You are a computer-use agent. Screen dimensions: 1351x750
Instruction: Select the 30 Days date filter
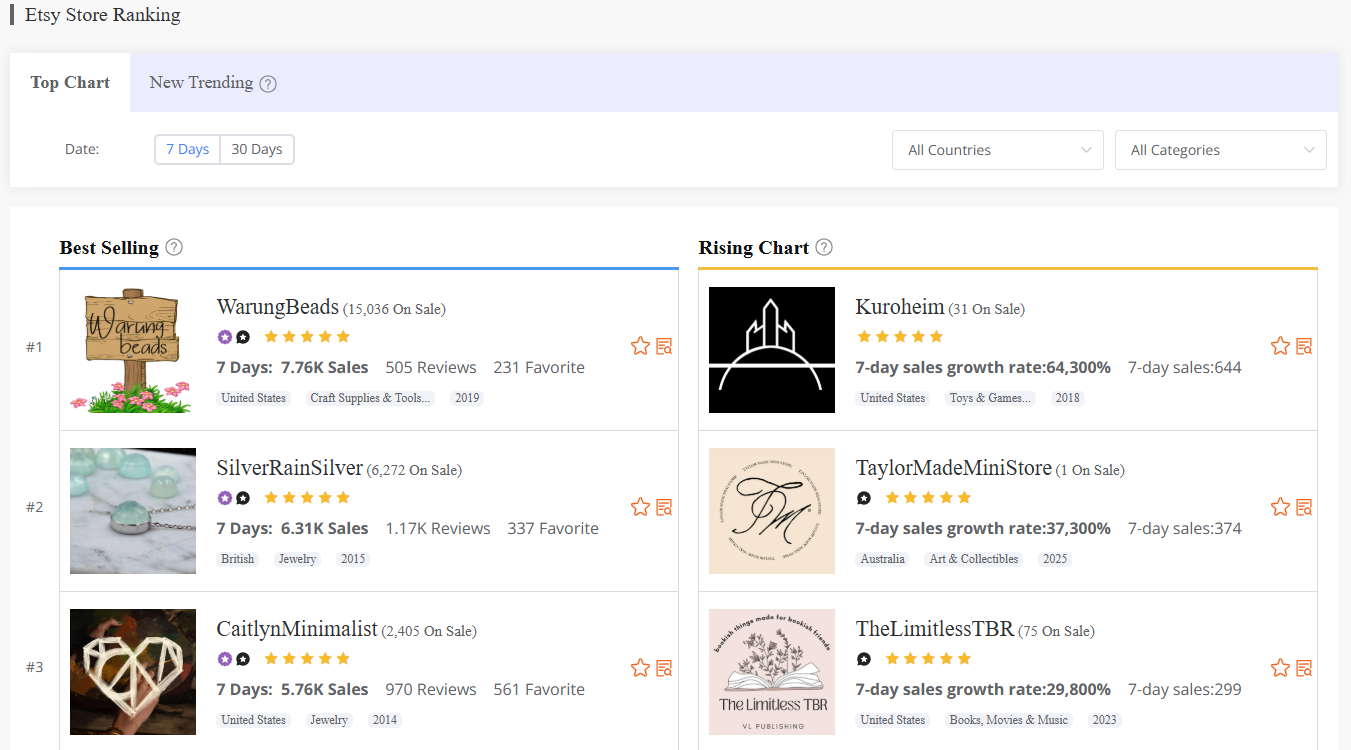(257, 149)
